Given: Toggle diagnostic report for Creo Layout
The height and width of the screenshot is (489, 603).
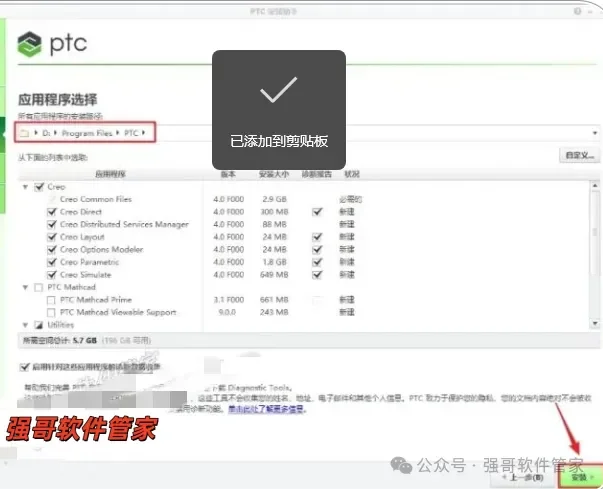Looking at the screenshot, I should (x=317, y=237).
